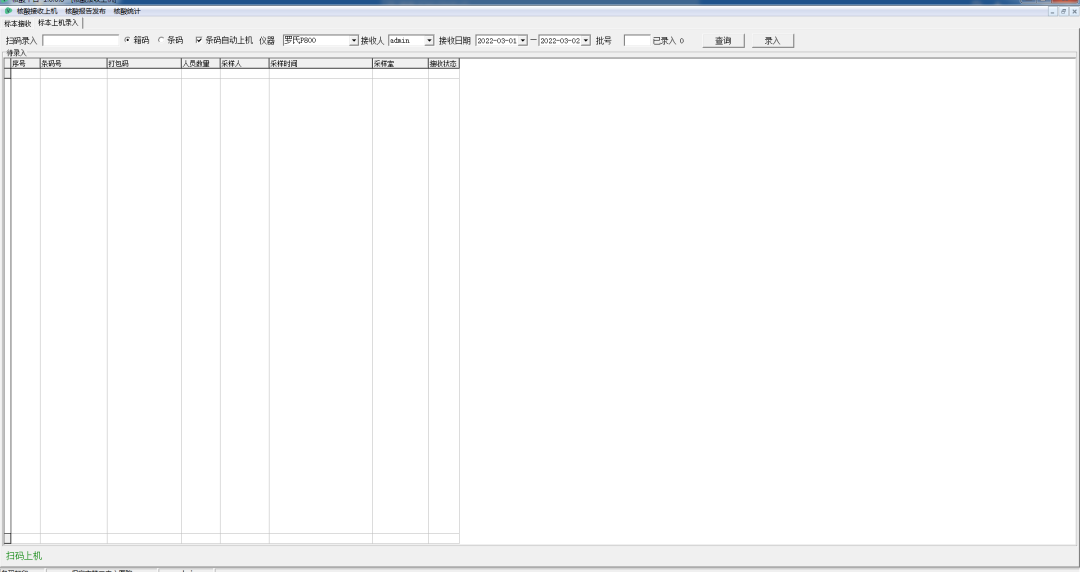Open the 核酸统计 menu
Image resolution: width=1080 pixels, height=572 pixels.
[127, 11]
